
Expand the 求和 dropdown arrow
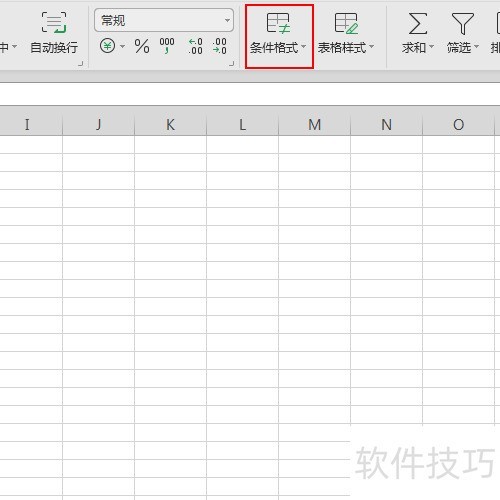431,46
